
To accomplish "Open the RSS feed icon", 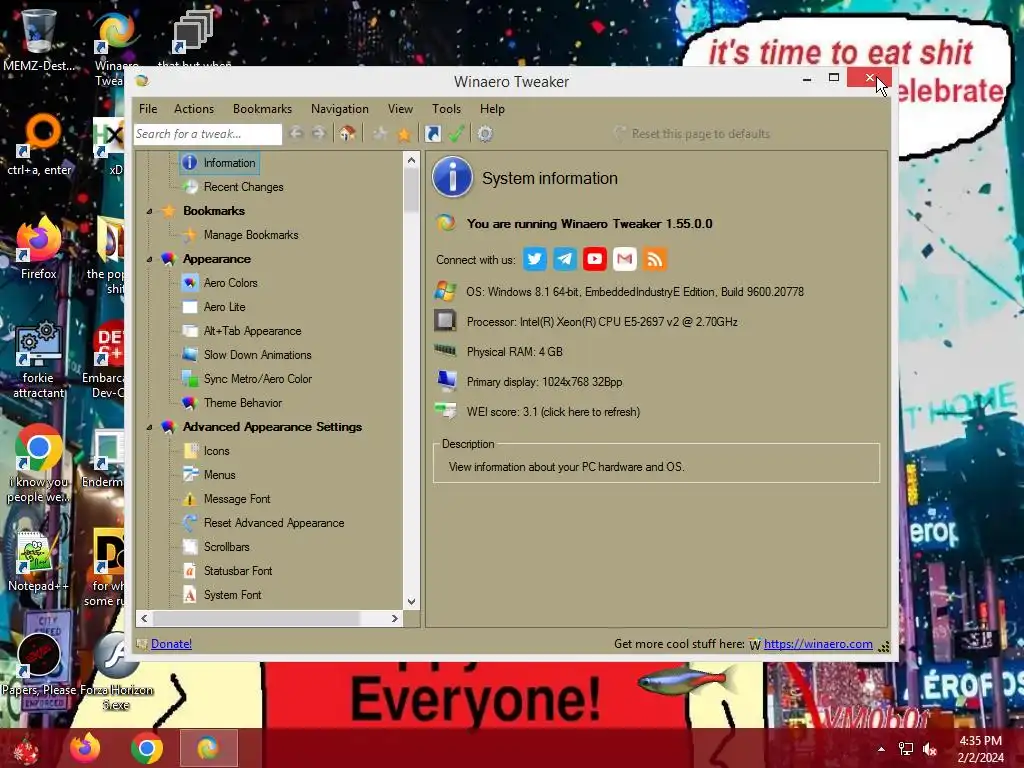I will 654,259.
